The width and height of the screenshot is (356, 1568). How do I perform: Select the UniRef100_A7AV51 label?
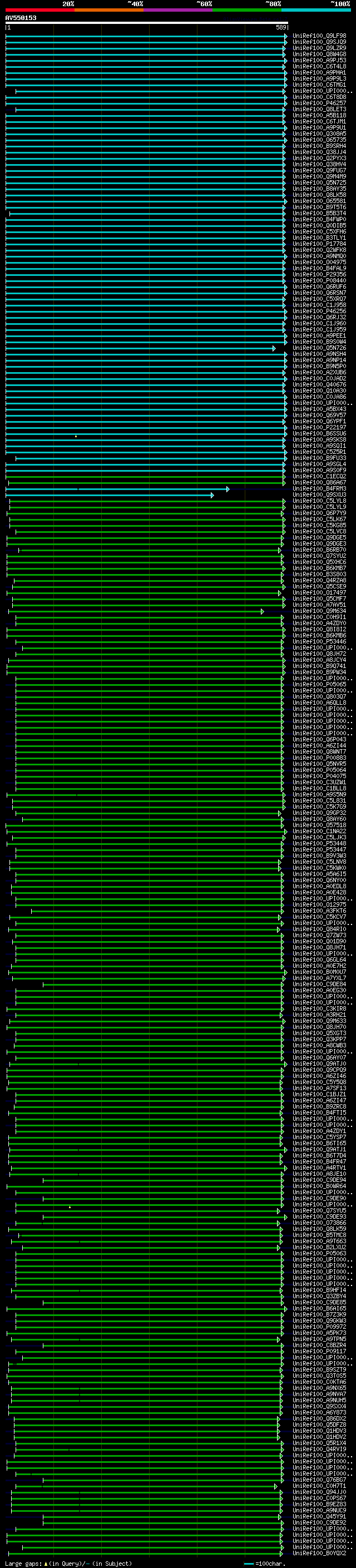(x=319, y=605)
